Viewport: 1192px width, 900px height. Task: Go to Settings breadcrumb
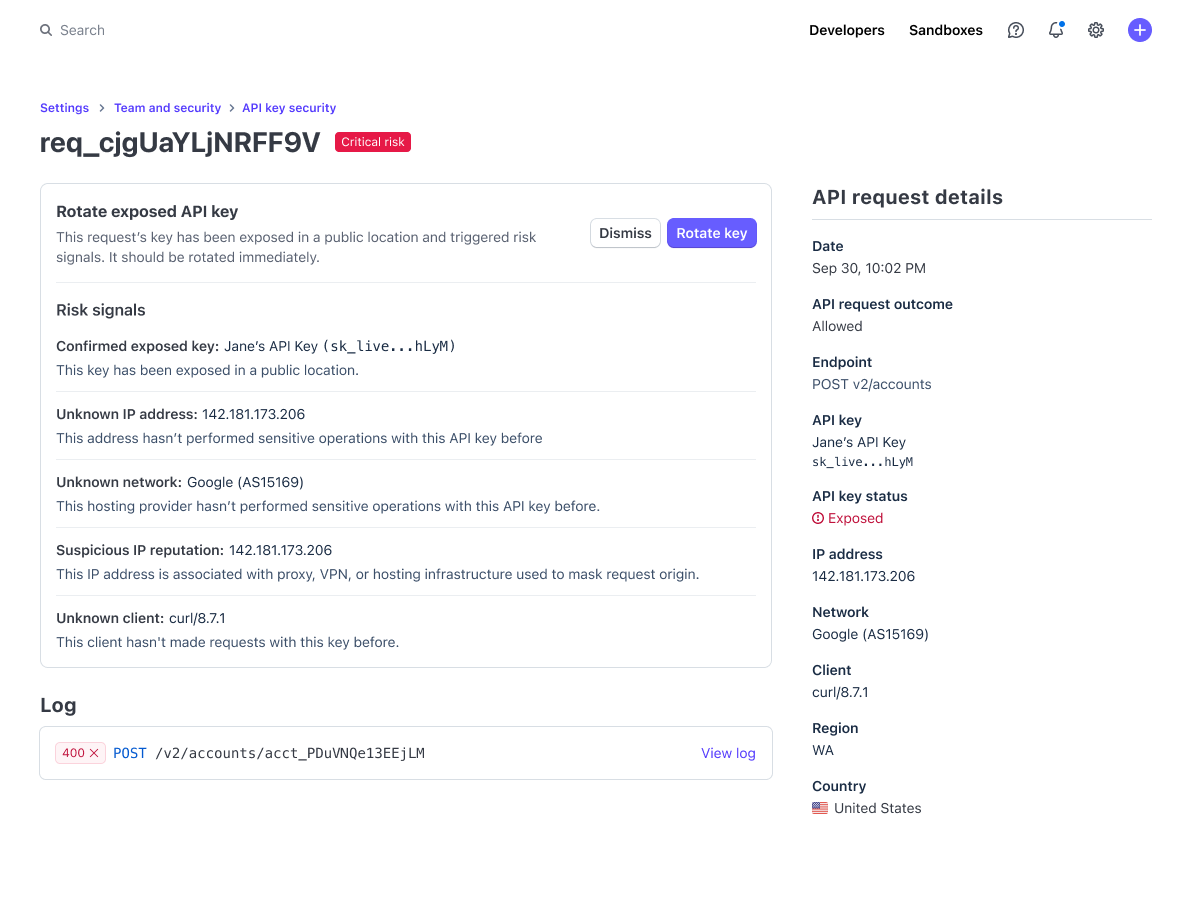coord(65,108)
